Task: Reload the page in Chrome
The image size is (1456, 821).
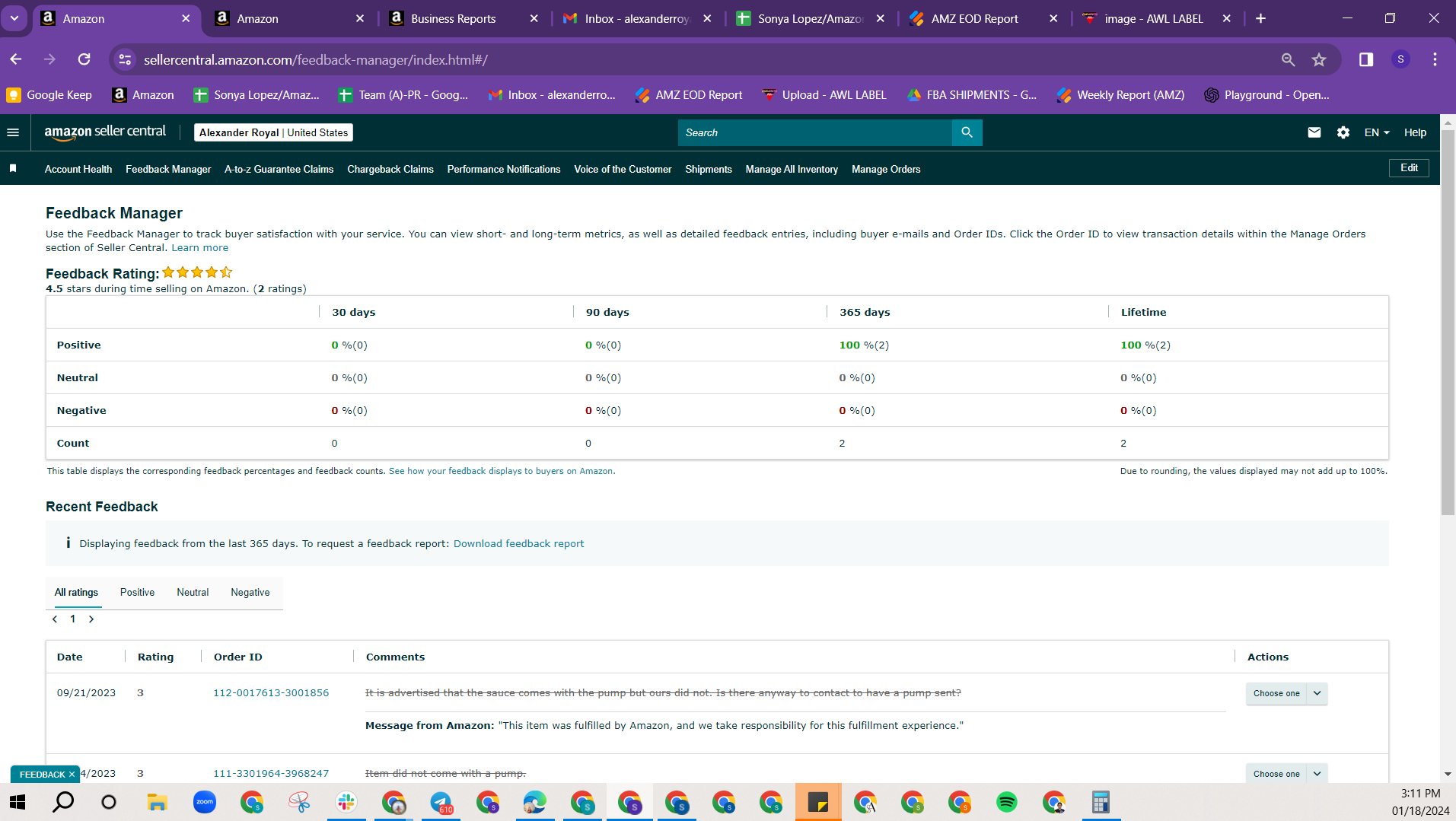Action: pos(84,59)
